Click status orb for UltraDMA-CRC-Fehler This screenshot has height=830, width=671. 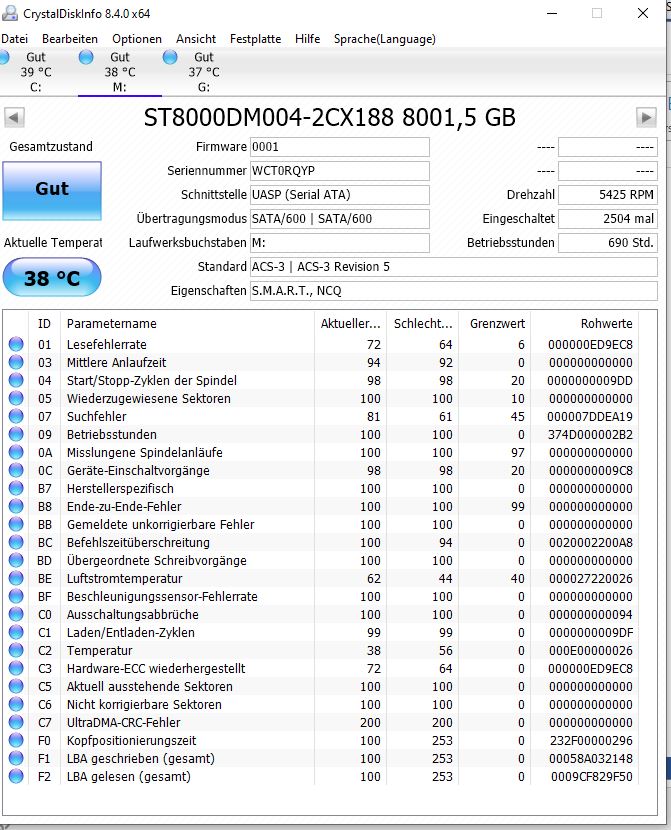point(16,722)
